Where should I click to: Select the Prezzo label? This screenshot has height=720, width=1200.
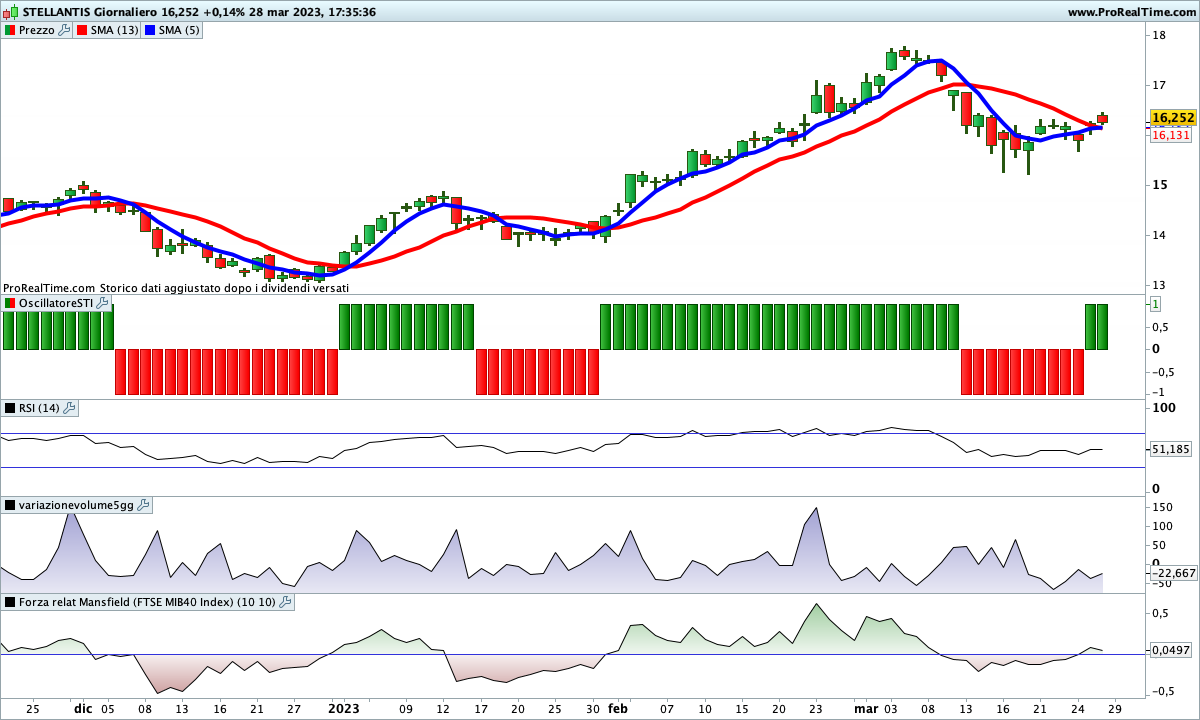37,30
